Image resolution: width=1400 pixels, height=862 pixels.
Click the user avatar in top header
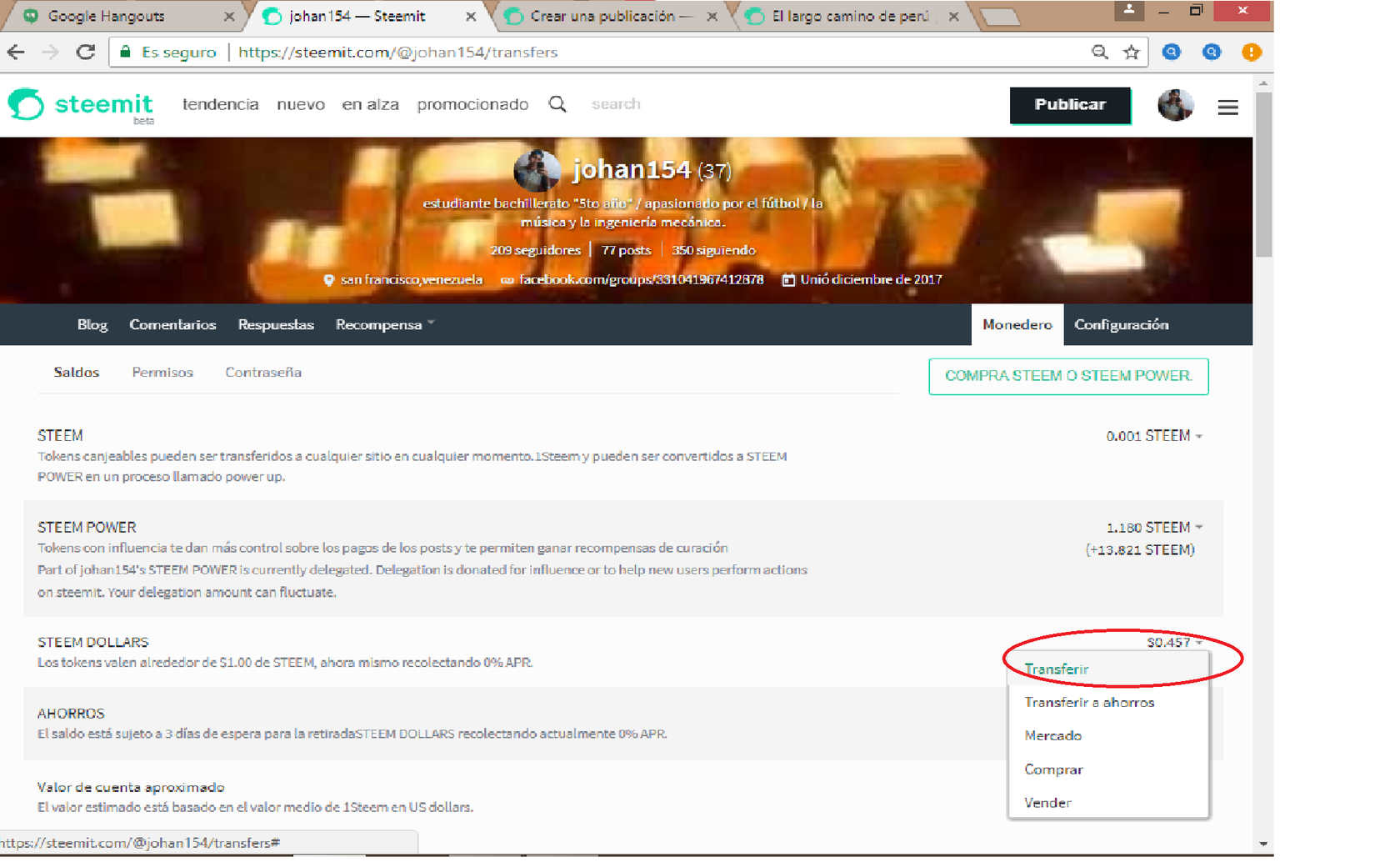pos(1176,105)
